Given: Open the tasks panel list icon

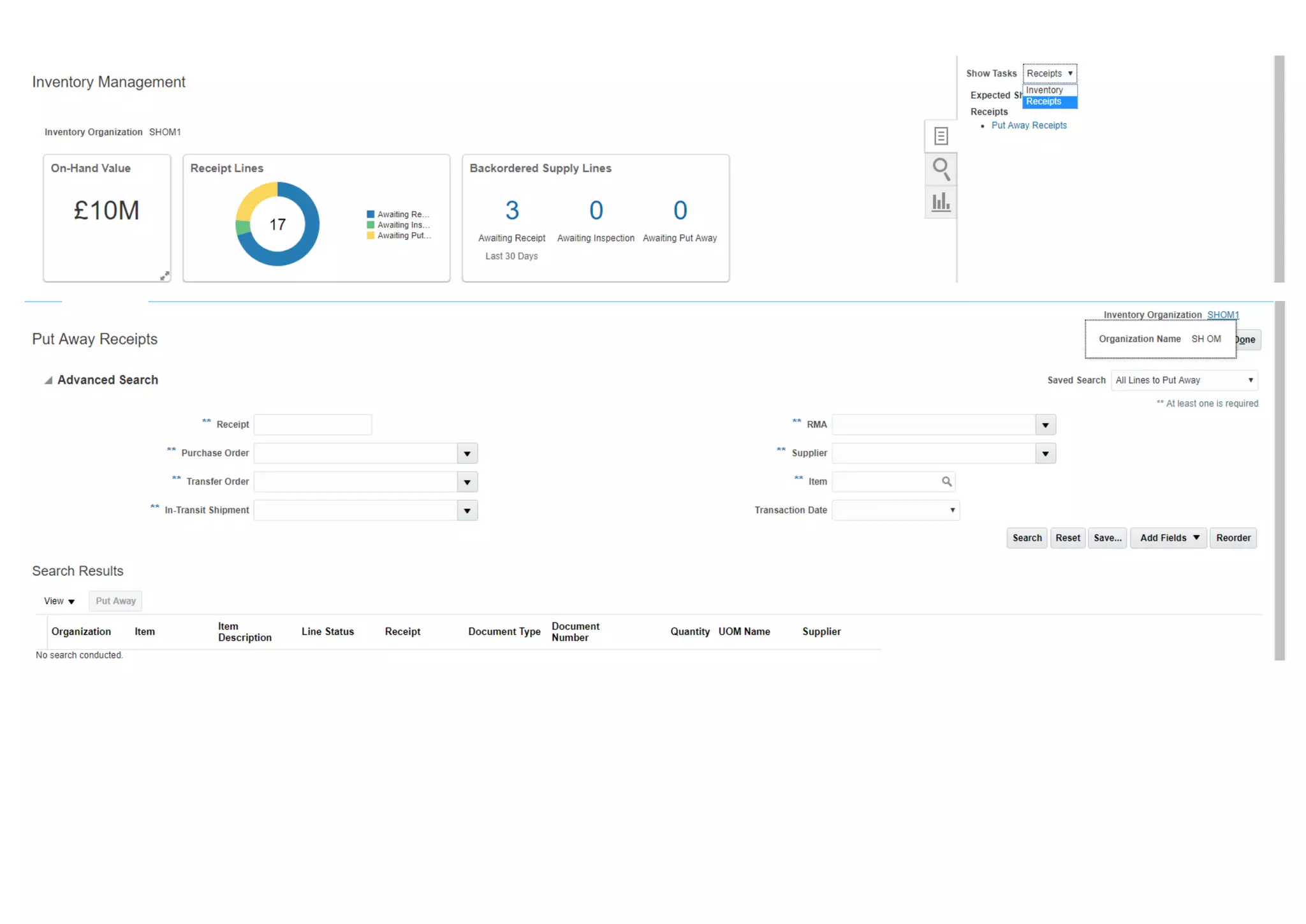Looking at the screenshot, I should pyautogui.click(x=941, y=136).
